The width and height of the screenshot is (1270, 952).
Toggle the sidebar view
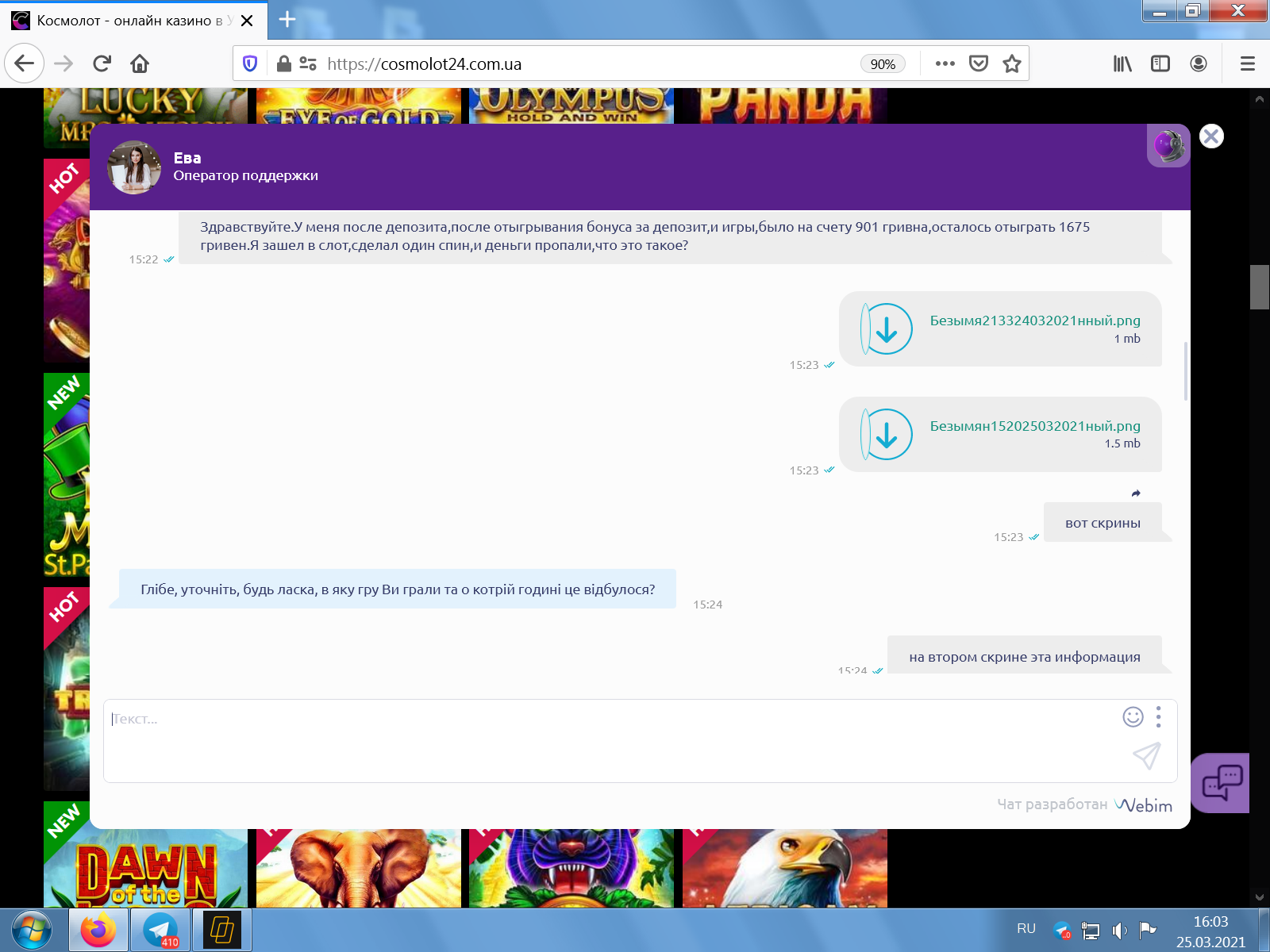[x=1160, y=63]
